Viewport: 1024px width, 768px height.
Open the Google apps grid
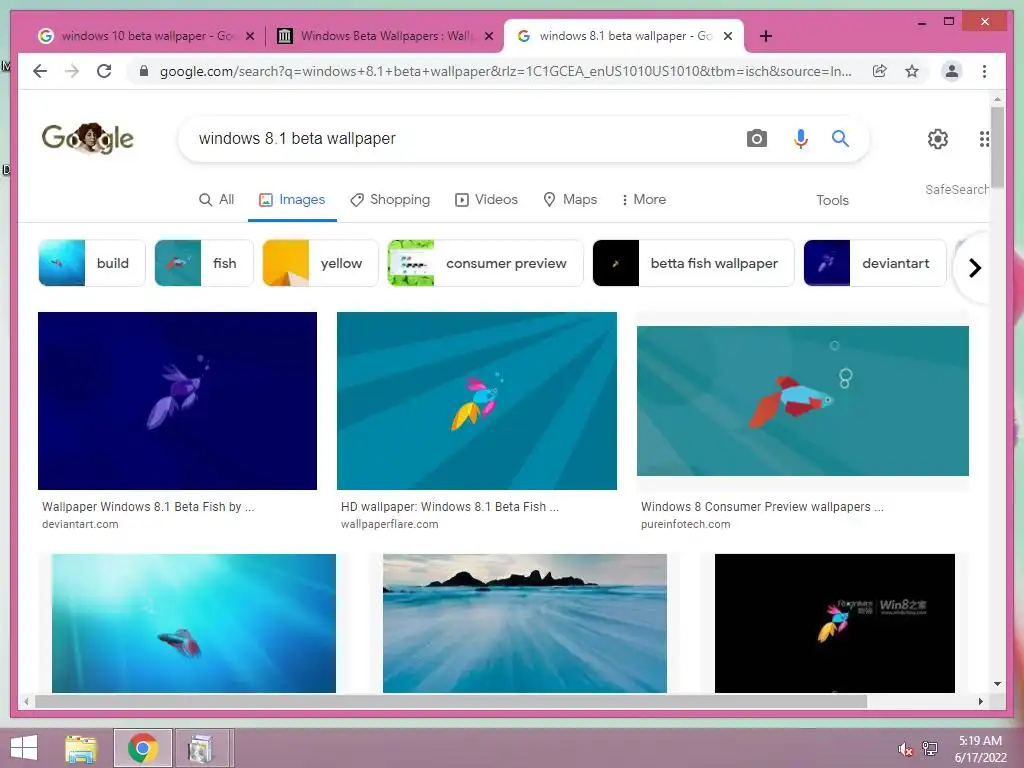(x=984, y=138)
